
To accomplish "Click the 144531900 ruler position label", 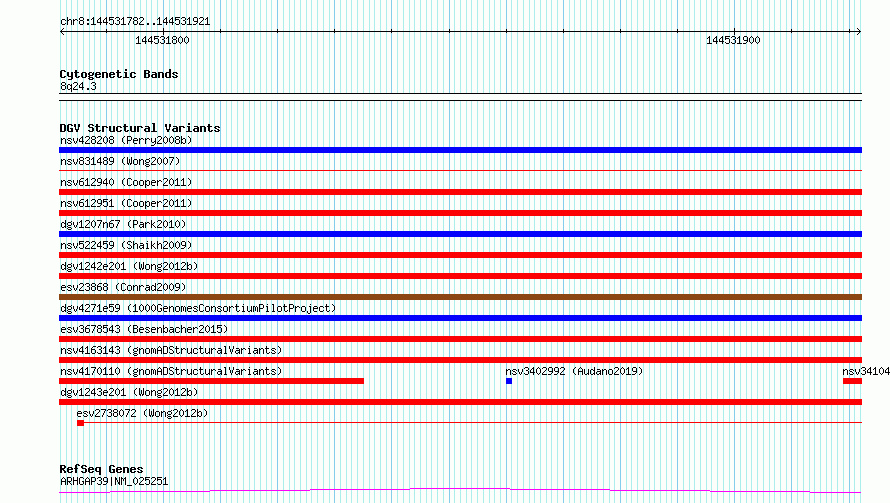I will tap(733, 40).
